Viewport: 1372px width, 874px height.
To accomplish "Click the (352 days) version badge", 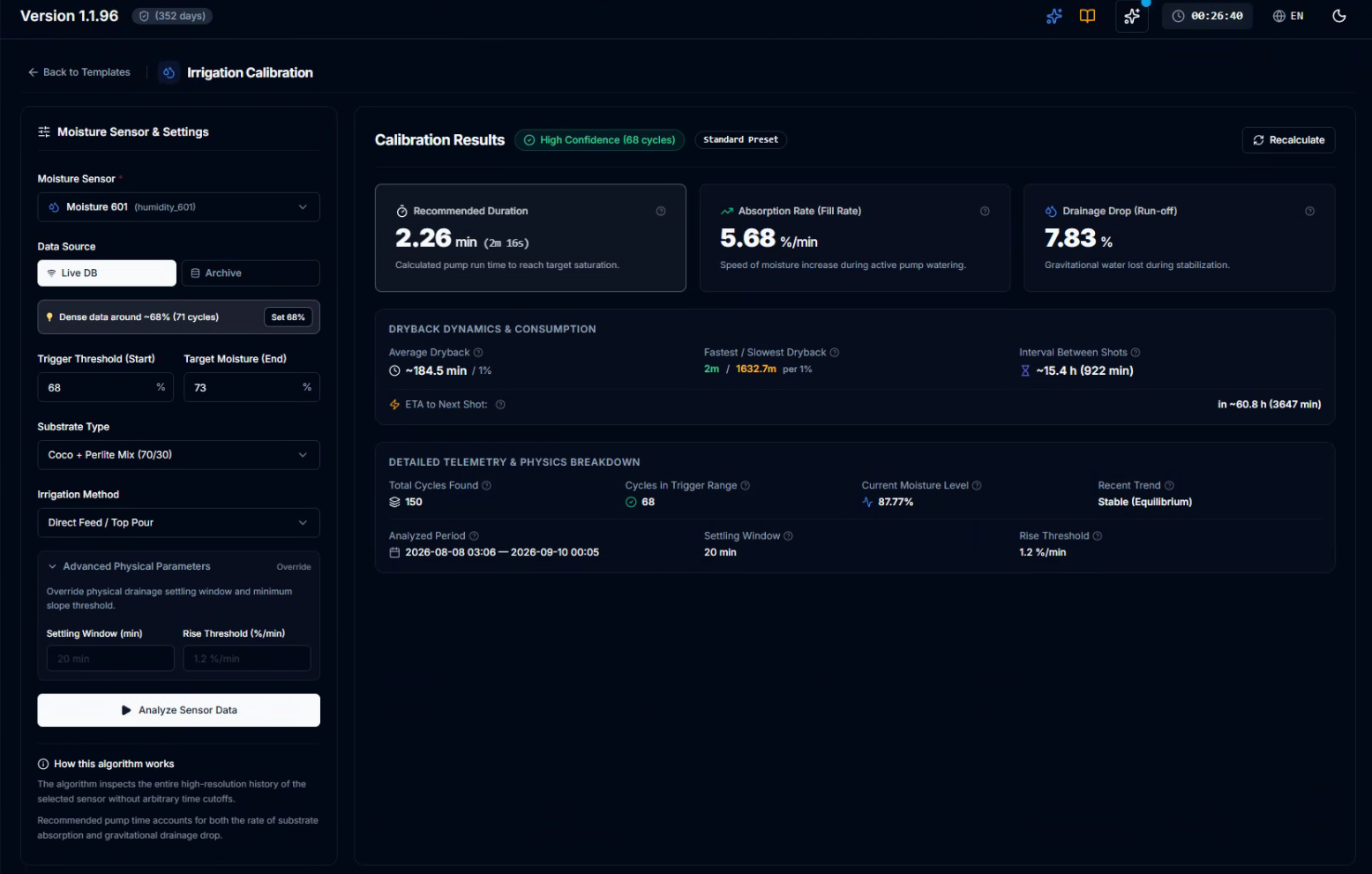I will click(172, 16).
